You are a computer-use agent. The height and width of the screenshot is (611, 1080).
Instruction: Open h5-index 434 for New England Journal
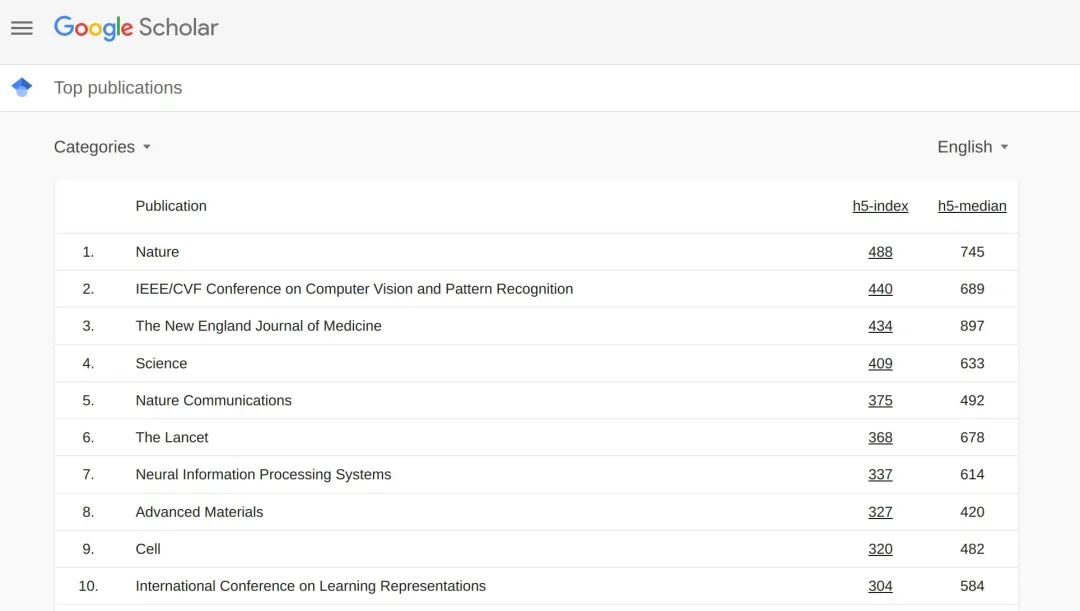880,326
